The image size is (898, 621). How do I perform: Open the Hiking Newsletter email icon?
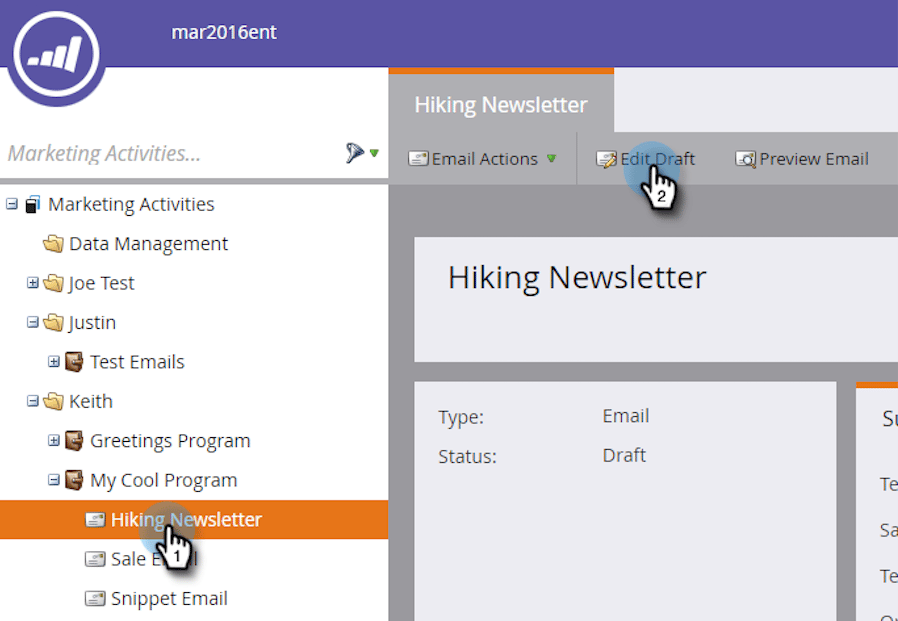(x=96, y=519)
